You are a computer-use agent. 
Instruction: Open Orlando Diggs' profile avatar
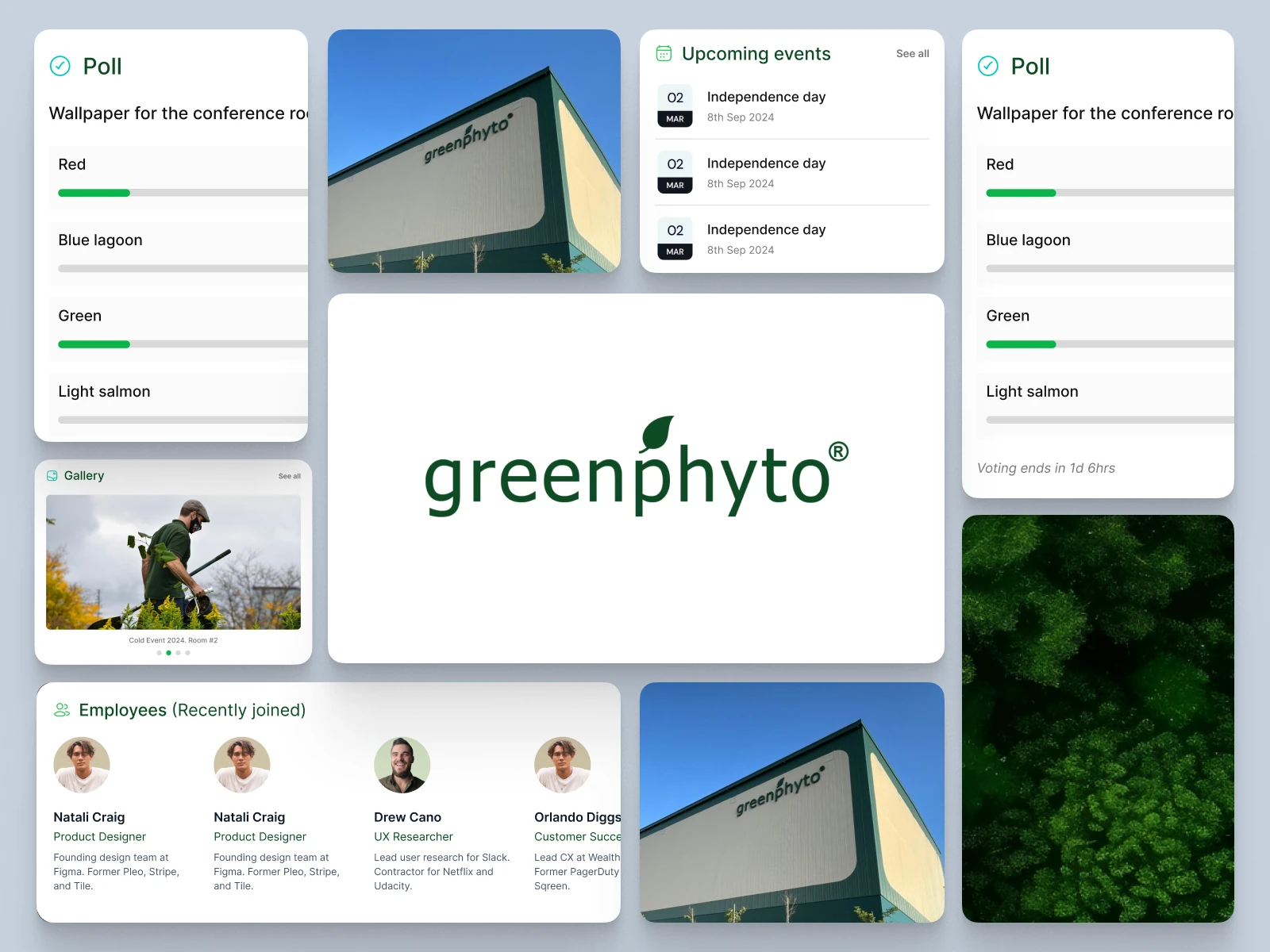pos(563,765)
